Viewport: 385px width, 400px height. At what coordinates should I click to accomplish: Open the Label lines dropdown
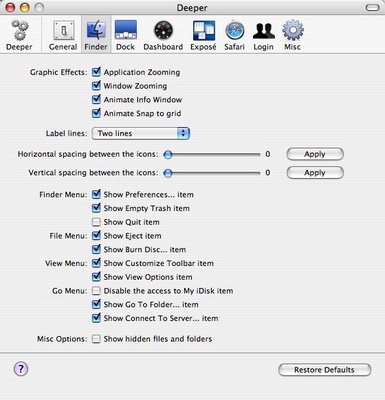141,133
